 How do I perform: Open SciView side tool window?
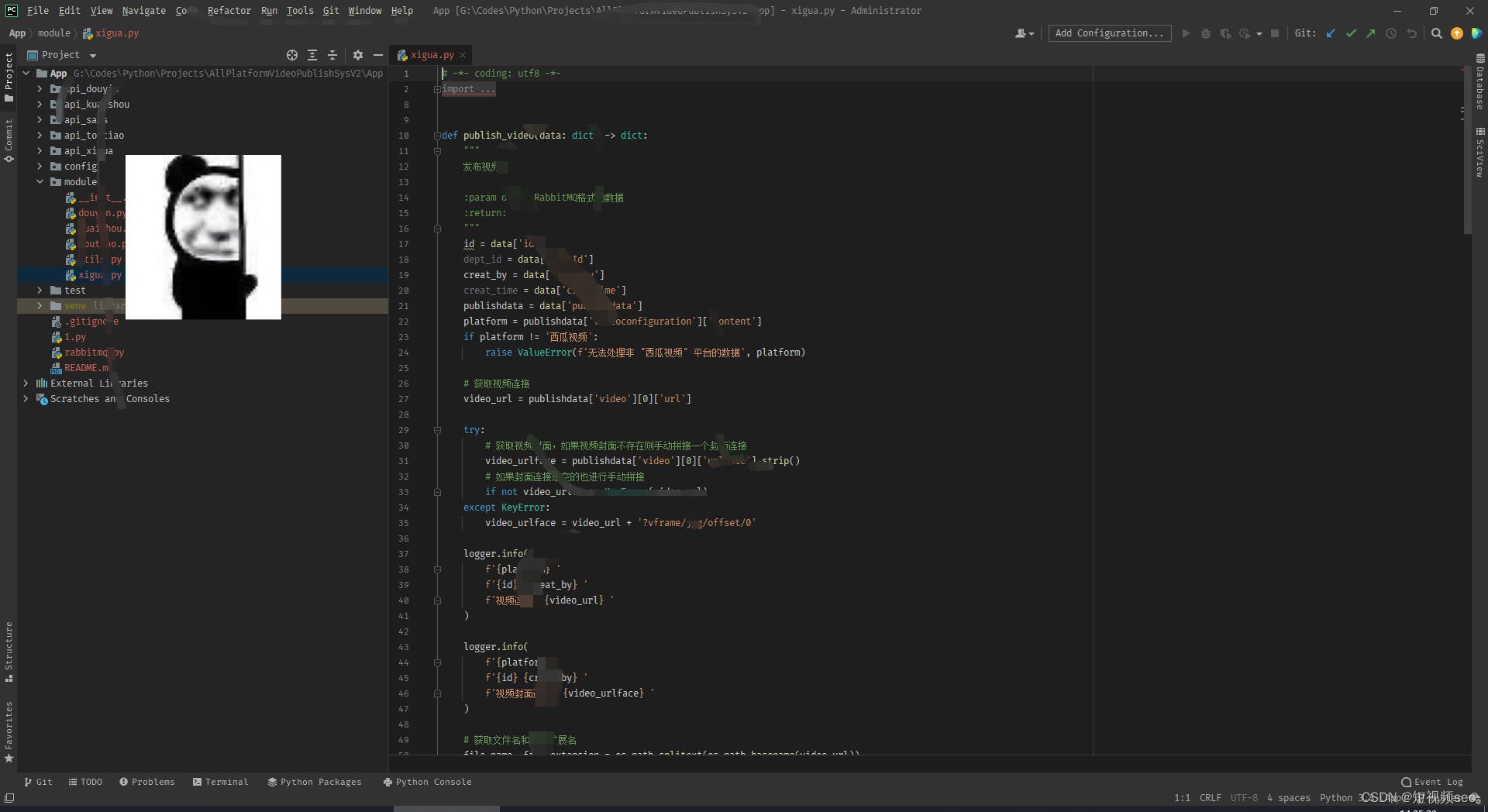pyautogui.click(x=1479, y=153)
